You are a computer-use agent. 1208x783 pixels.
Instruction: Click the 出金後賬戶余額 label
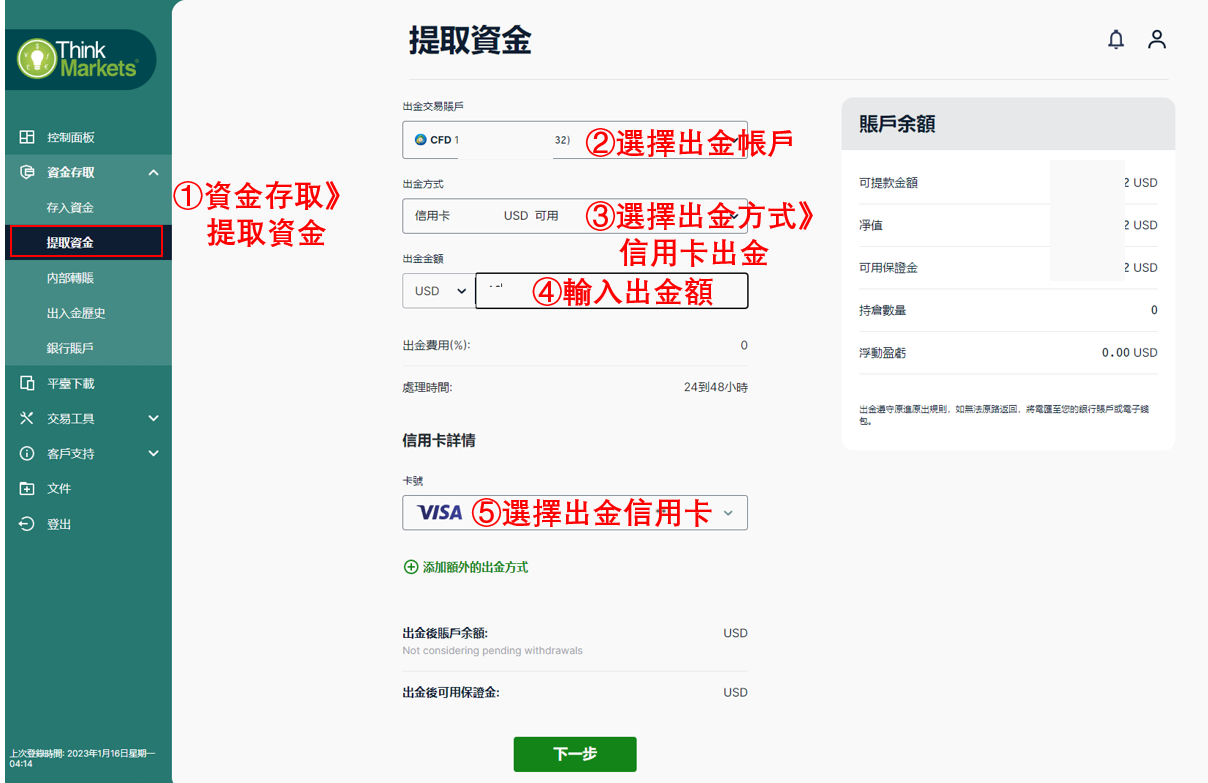tap(445, 633)
